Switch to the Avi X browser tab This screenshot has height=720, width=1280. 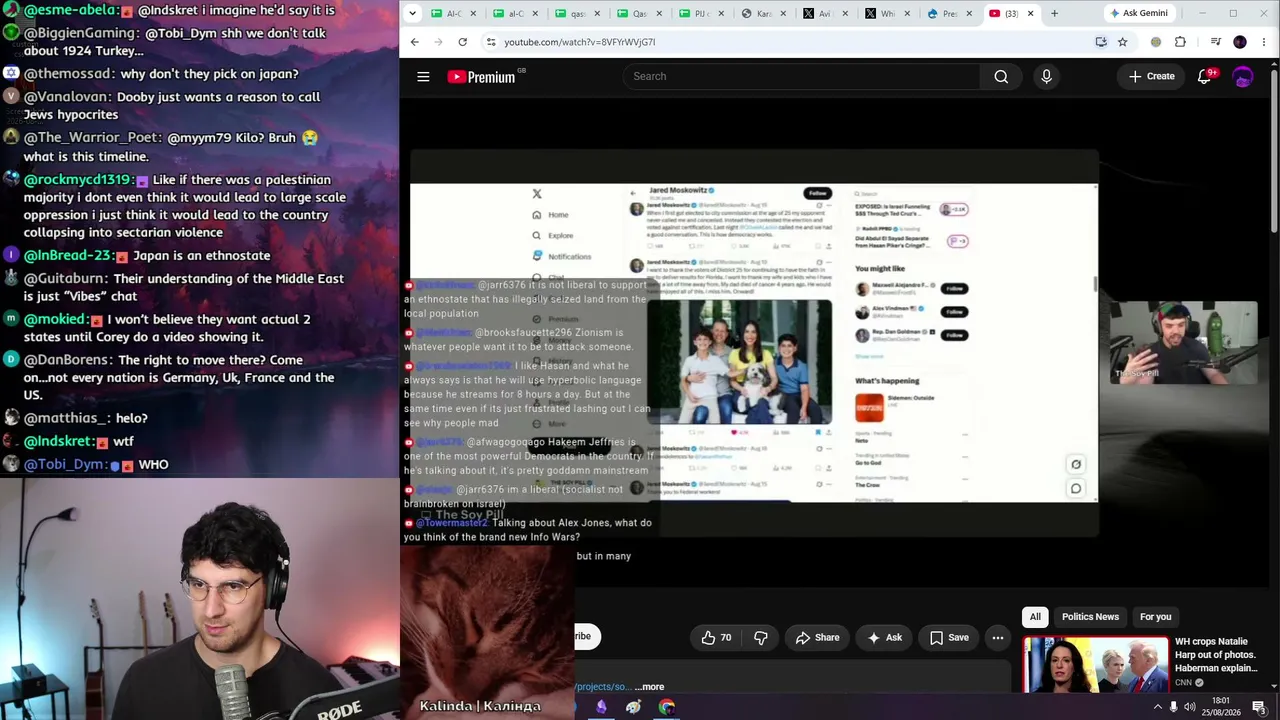(827, 13)
